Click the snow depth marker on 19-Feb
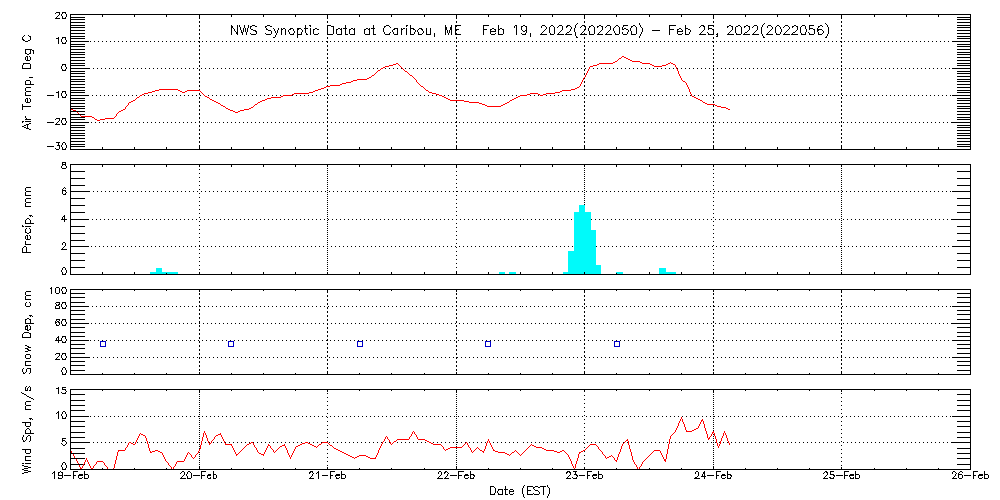Viewport: 1000px width, 500px height. click(x=103, y=344)
